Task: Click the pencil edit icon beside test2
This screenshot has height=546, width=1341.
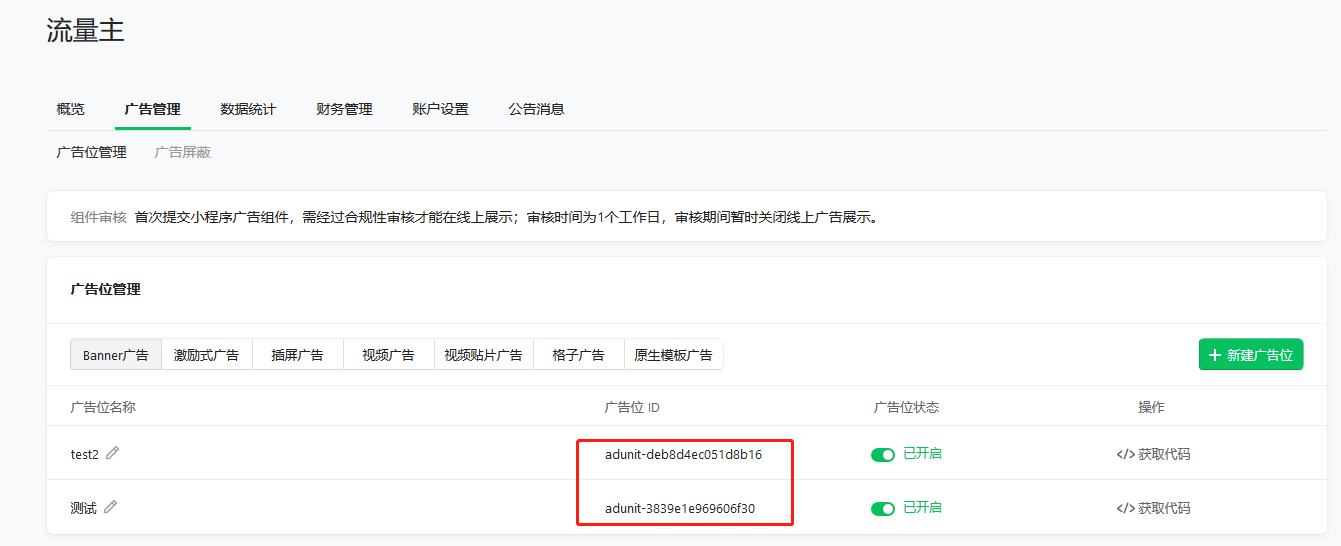Action: coord(112,453)
